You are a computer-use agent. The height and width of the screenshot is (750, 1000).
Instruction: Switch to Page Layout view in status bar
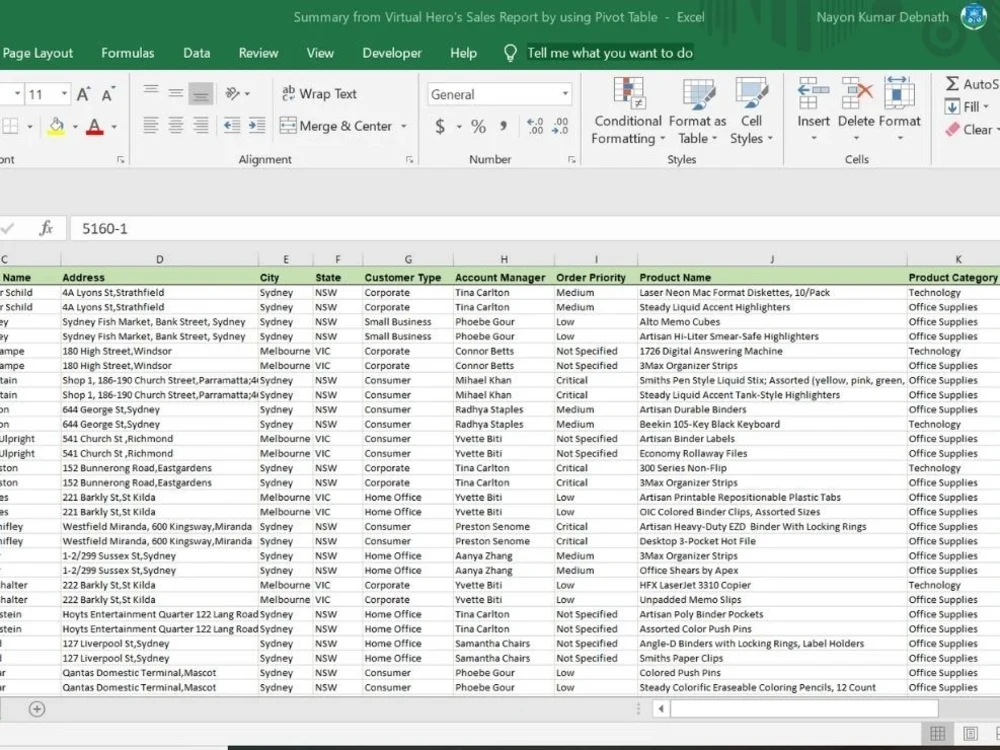coord(971,733)
